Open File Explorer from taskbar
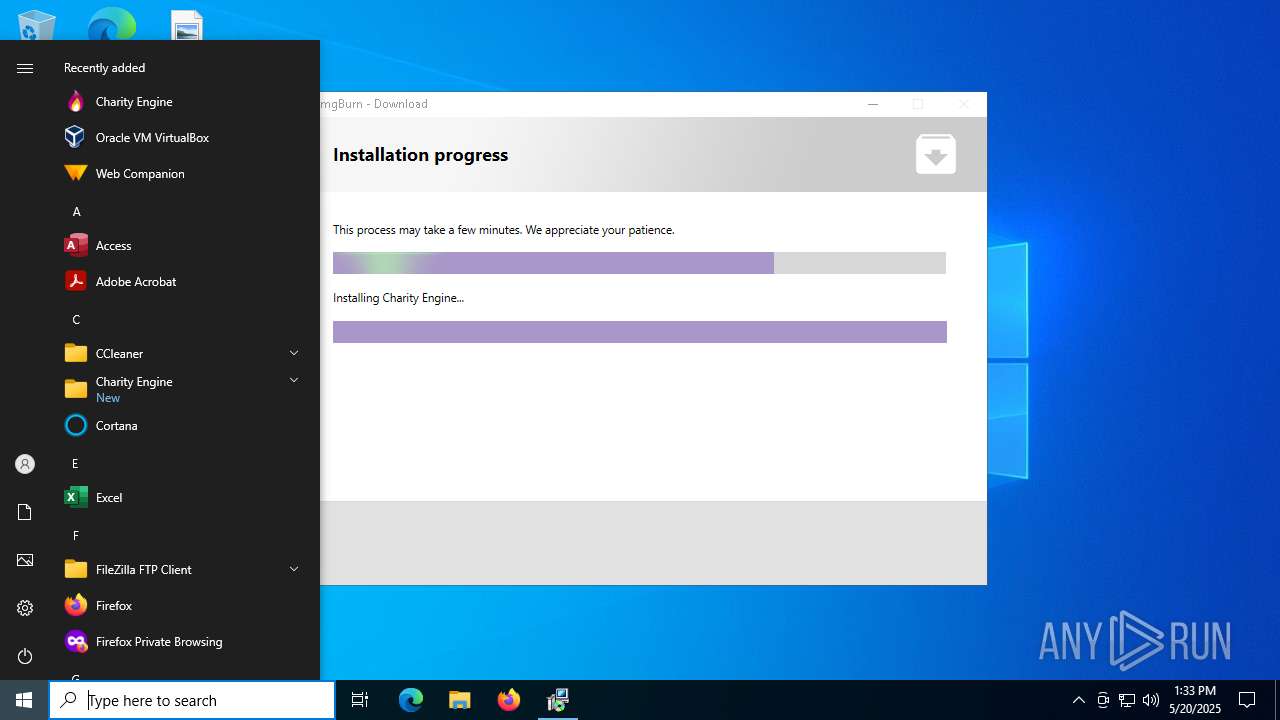Screen dimensions: 1280x720 [x=459, y=700]
